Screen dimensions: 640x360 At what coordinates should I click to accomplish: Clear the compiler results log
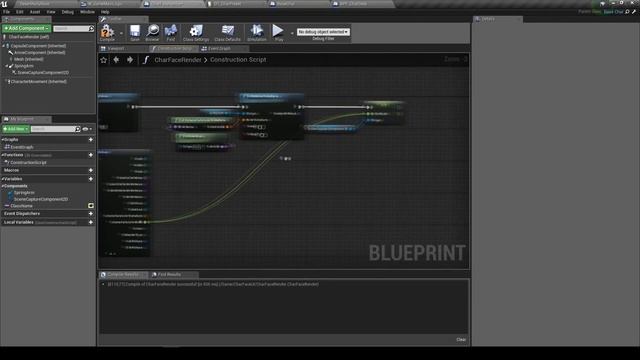click(461, 340)
